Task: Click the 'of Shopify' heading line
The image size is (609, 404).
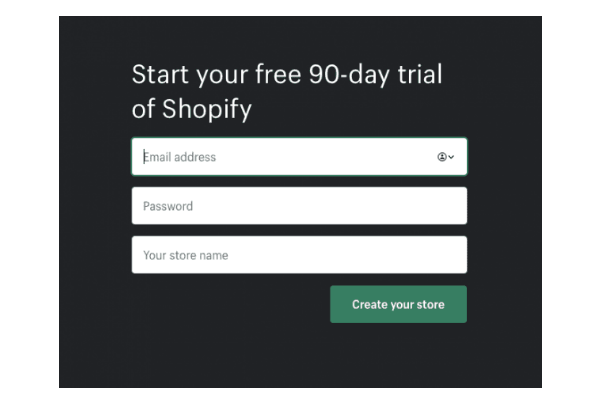Action: (192, 109)
